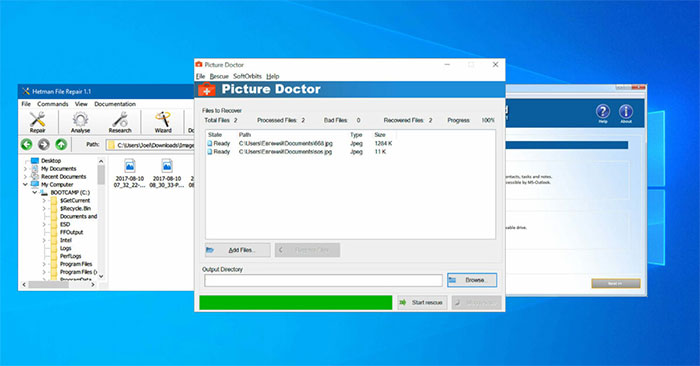Click the Analyse gear tool in Hetman
Screen dimensions: 700x366
click(x=80, y=122)
